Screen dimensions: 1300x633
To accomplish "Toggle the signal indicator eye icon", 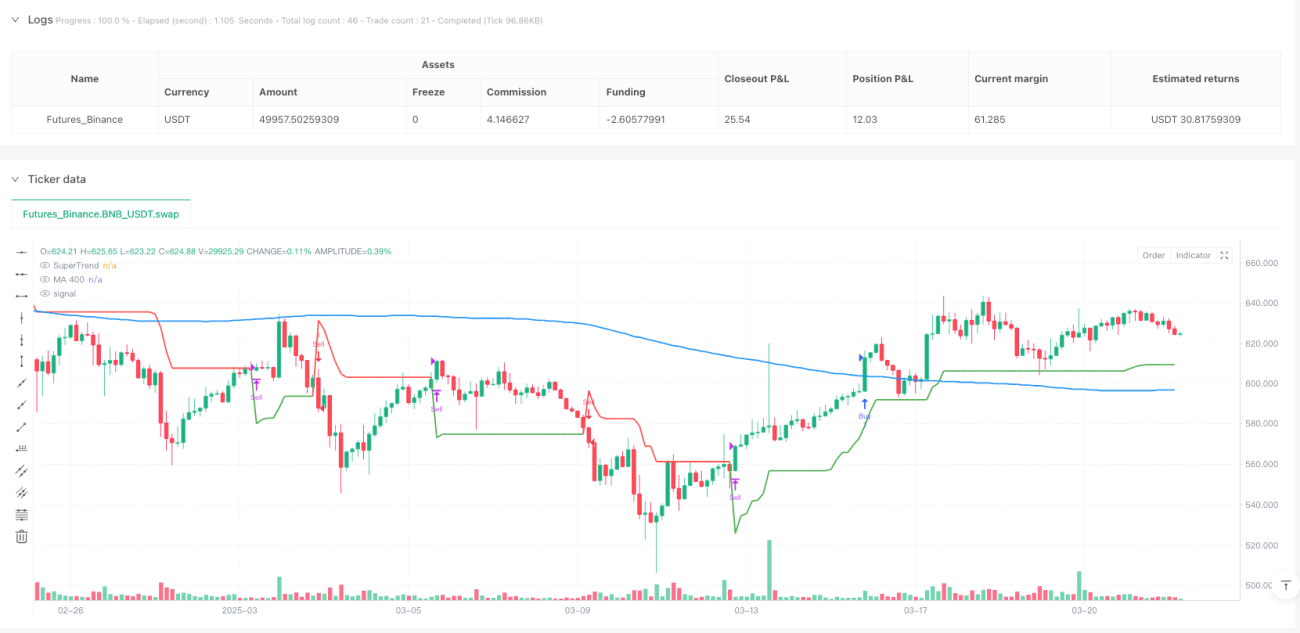I will (44, 293).
